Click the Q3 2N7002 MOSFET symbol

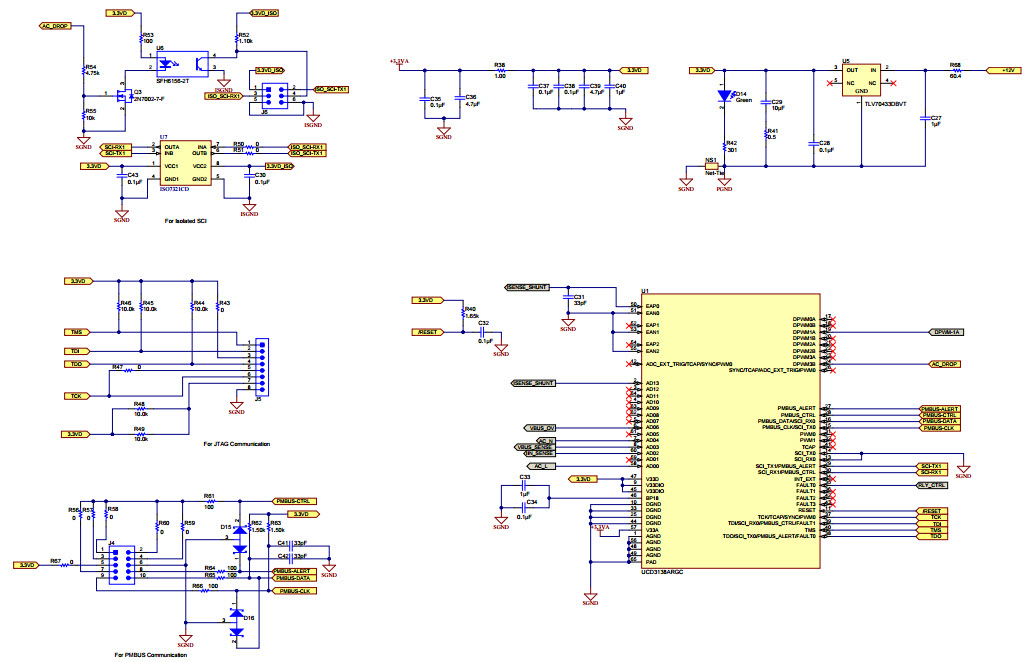125,98
